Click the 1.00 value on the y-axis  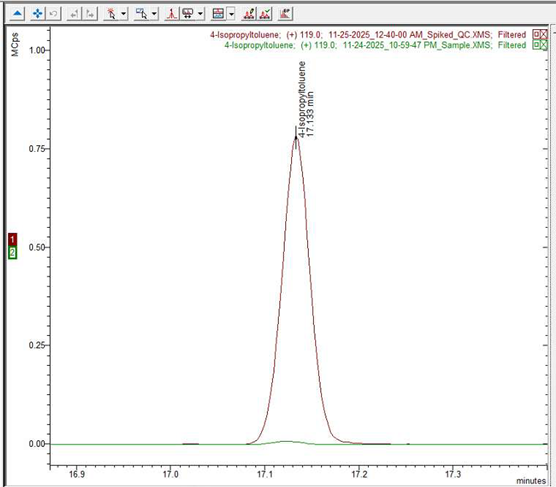click(x=37, y=50)
